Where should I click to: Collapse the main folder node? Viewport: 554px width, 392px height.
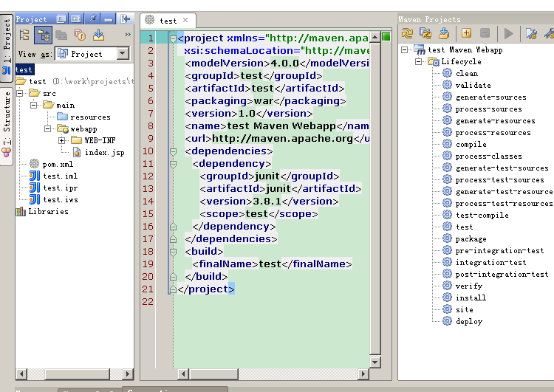(34, 105)
